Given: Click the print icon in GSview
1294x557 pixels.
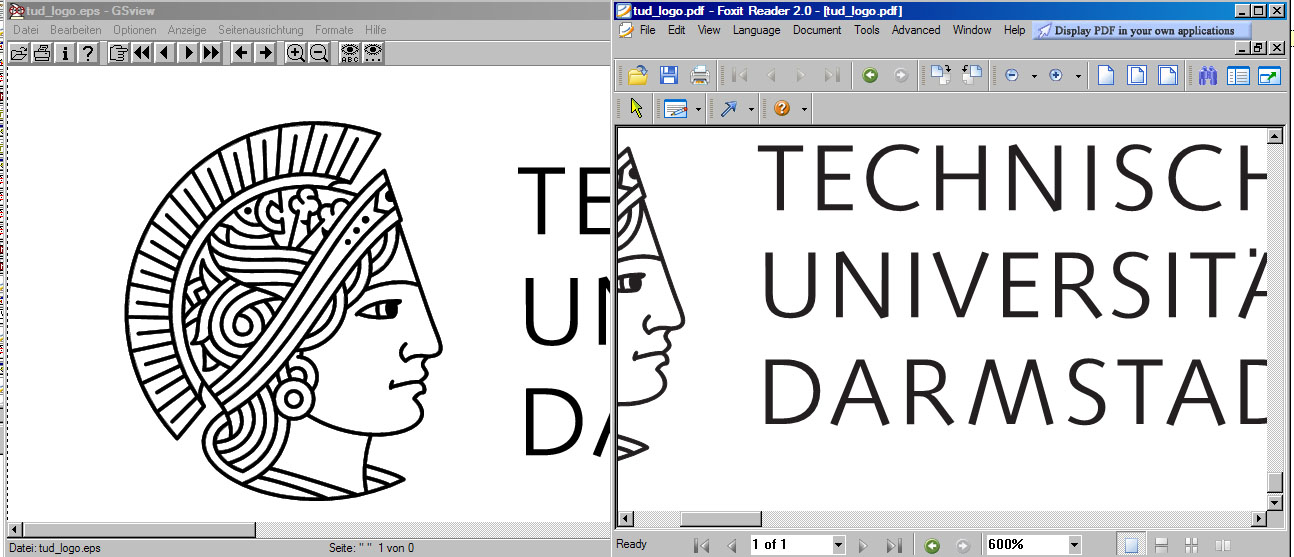Looking at the screenshot, I should 41,53.
